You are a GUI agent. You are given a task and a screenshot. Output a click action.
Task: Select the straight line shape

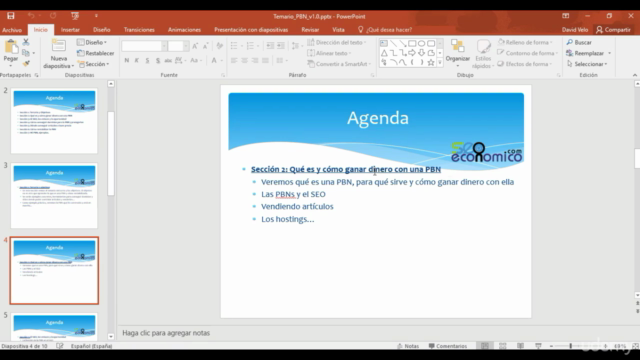pyautogui.click(x=393, y=43)
